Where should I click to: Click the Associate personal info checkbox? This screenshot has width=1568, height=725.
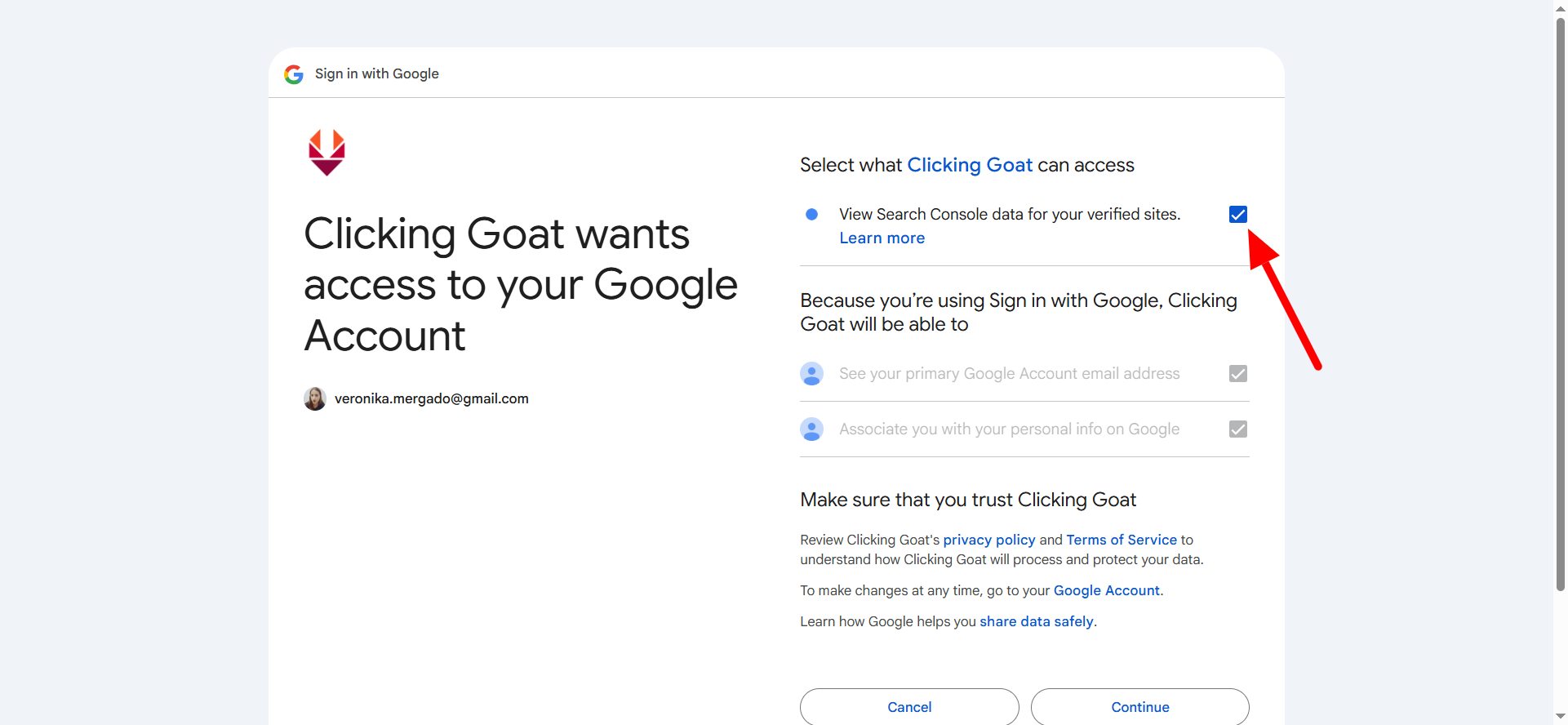click(x=1237, y=429)
